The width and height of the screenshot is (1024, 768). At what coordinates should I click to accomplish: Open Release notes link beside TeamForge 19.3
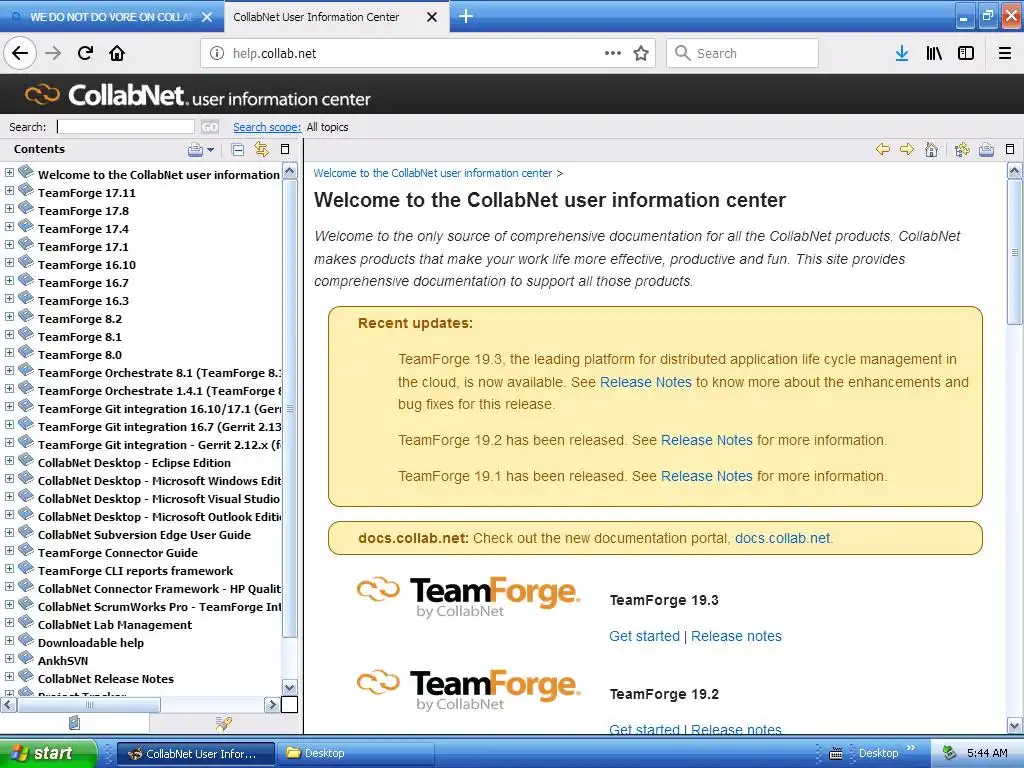[x=736, y=636]
